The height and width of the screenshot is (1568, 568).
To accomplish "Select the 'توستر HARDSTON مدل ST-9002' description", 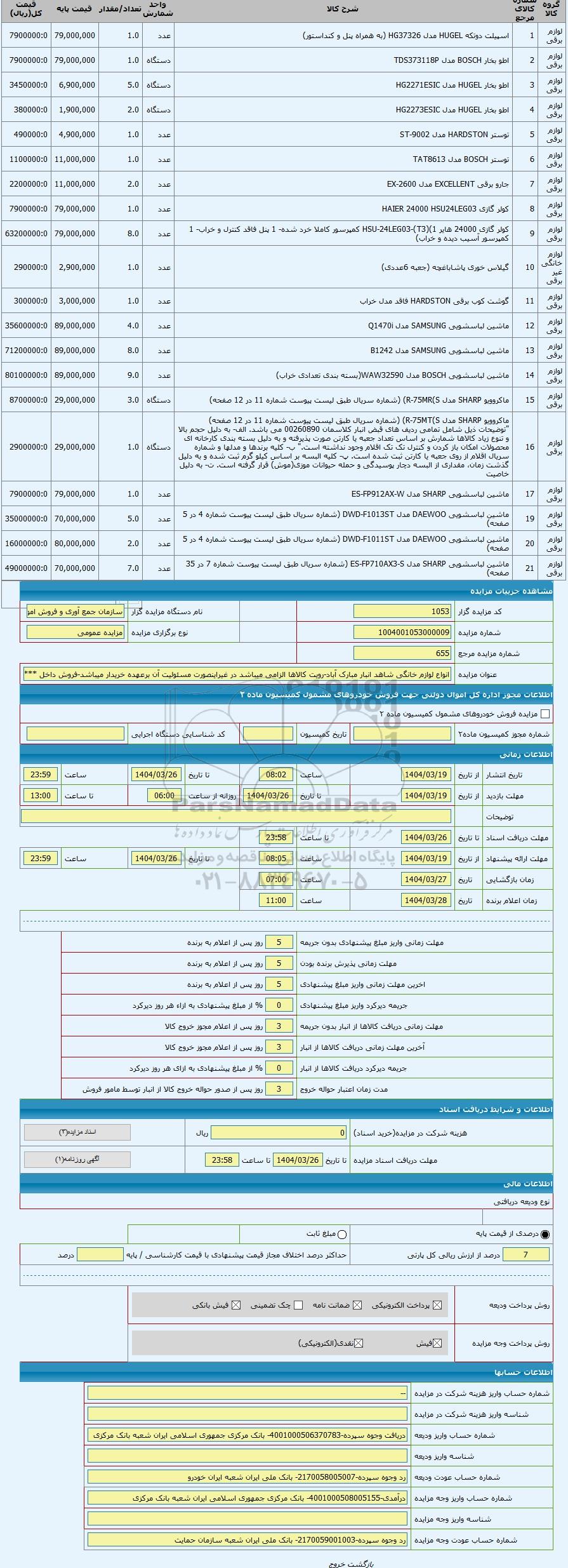I will (454, 135).
